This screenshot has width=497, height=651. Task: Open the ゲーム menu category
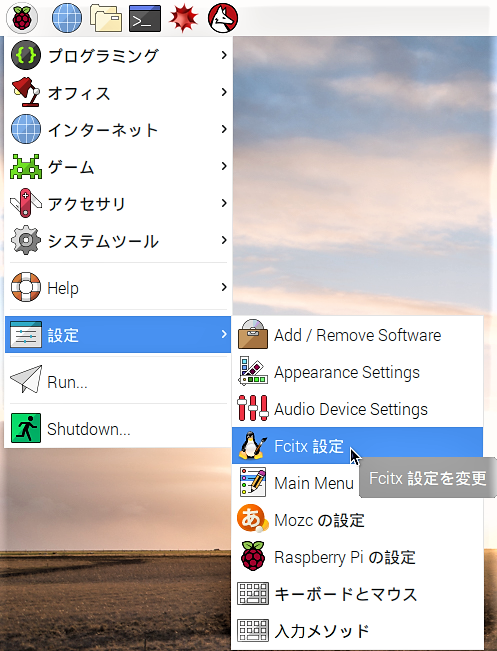[118, 166]
